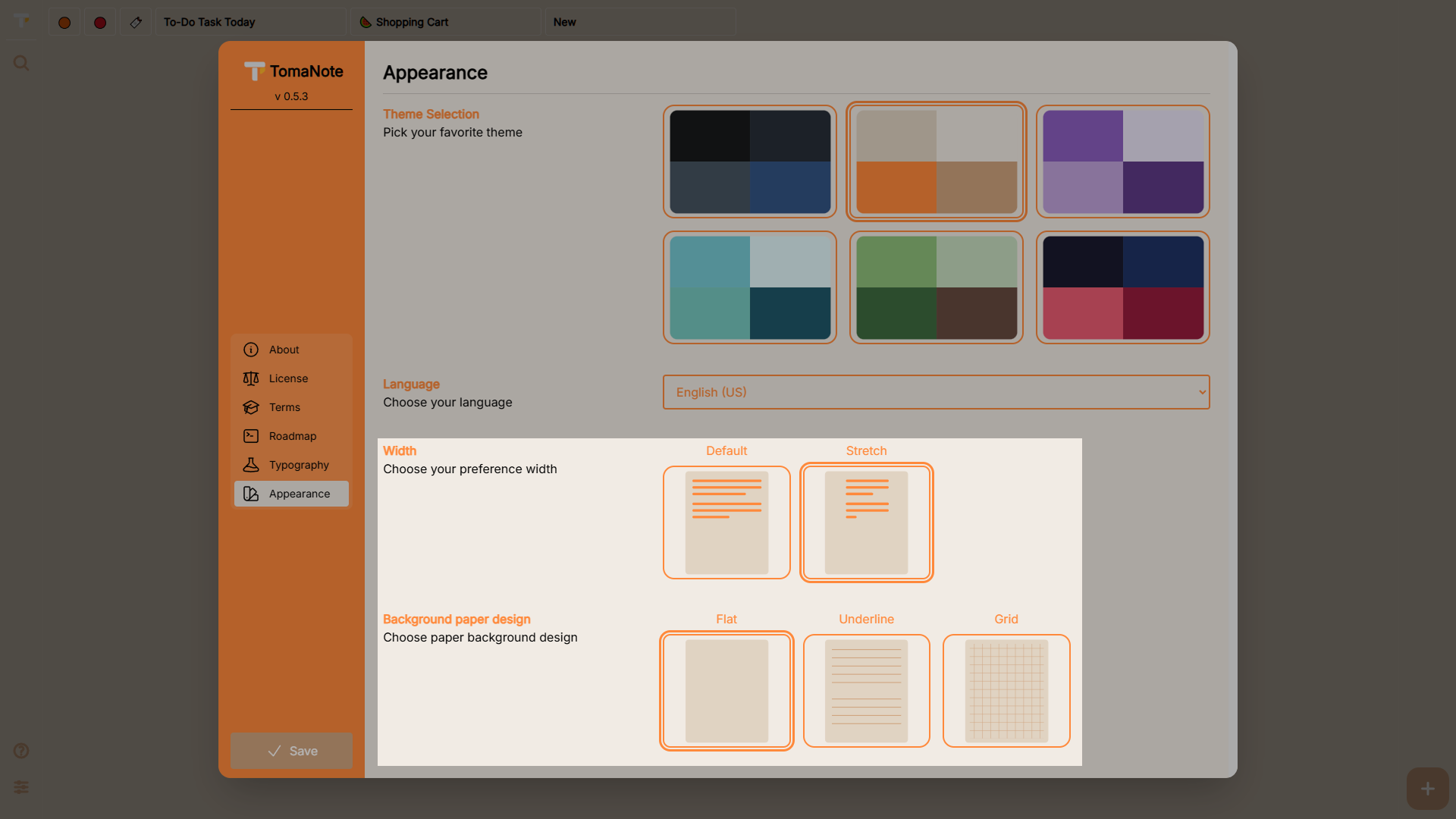Image resolution: width=1456 pixels, height=819 pixels.
Task: Open the help question mark icon
Action: [x=21, y=751]
